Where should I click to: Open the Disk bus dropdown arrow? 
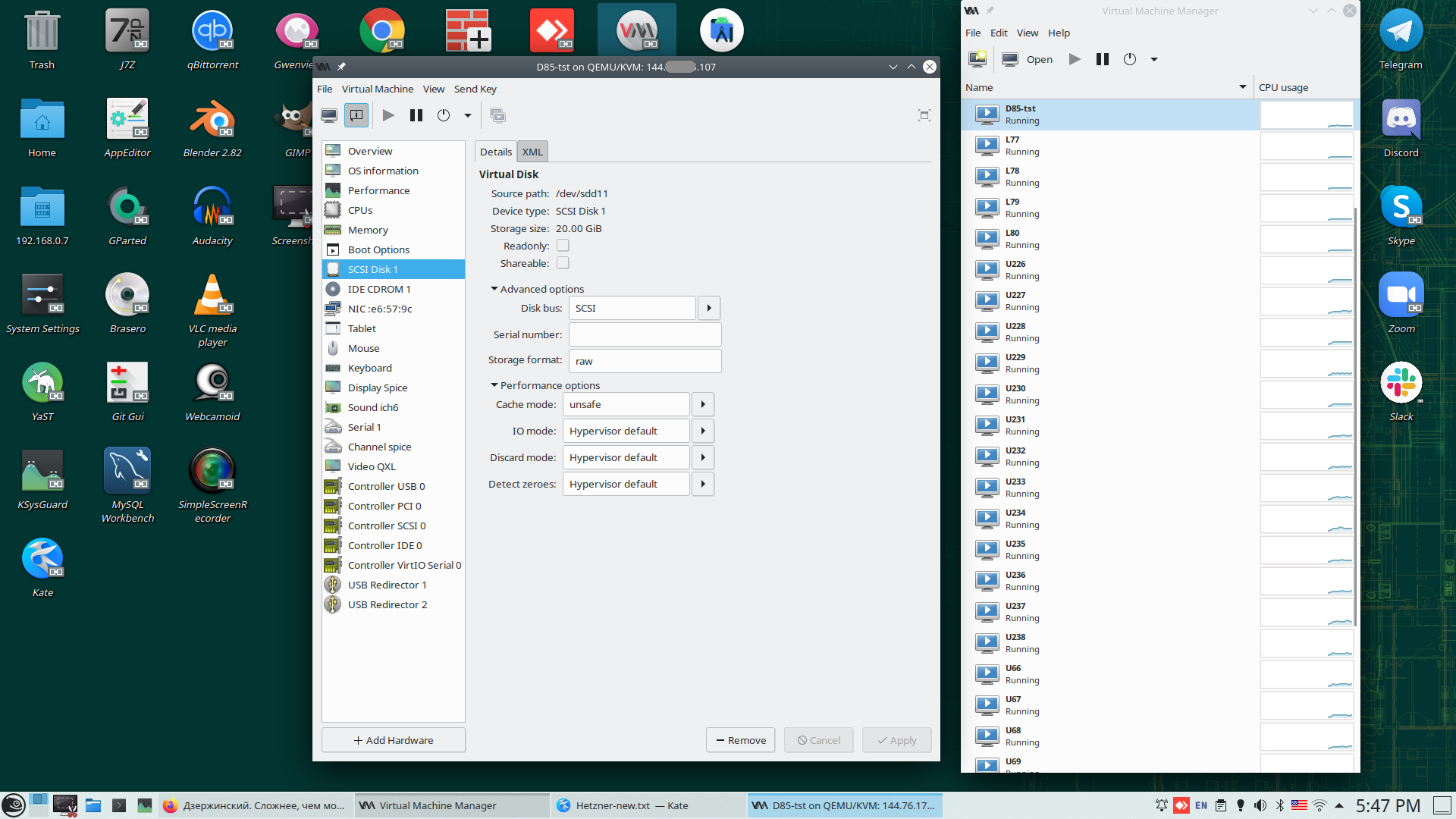pyautogui.click(x=709, y=308)
